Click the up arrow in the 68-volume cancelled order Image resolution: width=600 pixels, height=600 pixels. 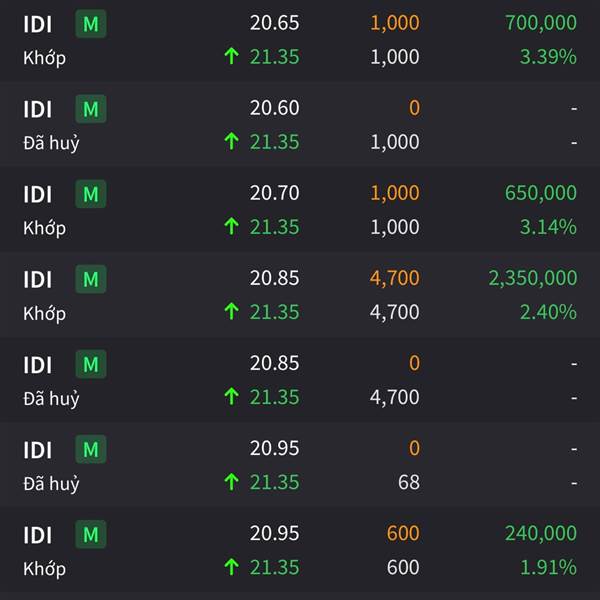(232, 482)
